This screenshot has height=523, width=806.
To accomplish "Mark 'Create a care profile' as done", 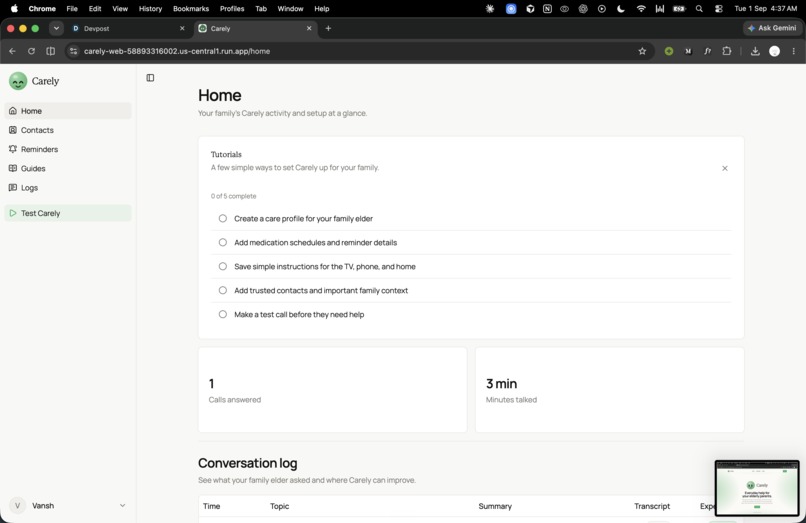I will pyautogui.click(x=223, y=219).
